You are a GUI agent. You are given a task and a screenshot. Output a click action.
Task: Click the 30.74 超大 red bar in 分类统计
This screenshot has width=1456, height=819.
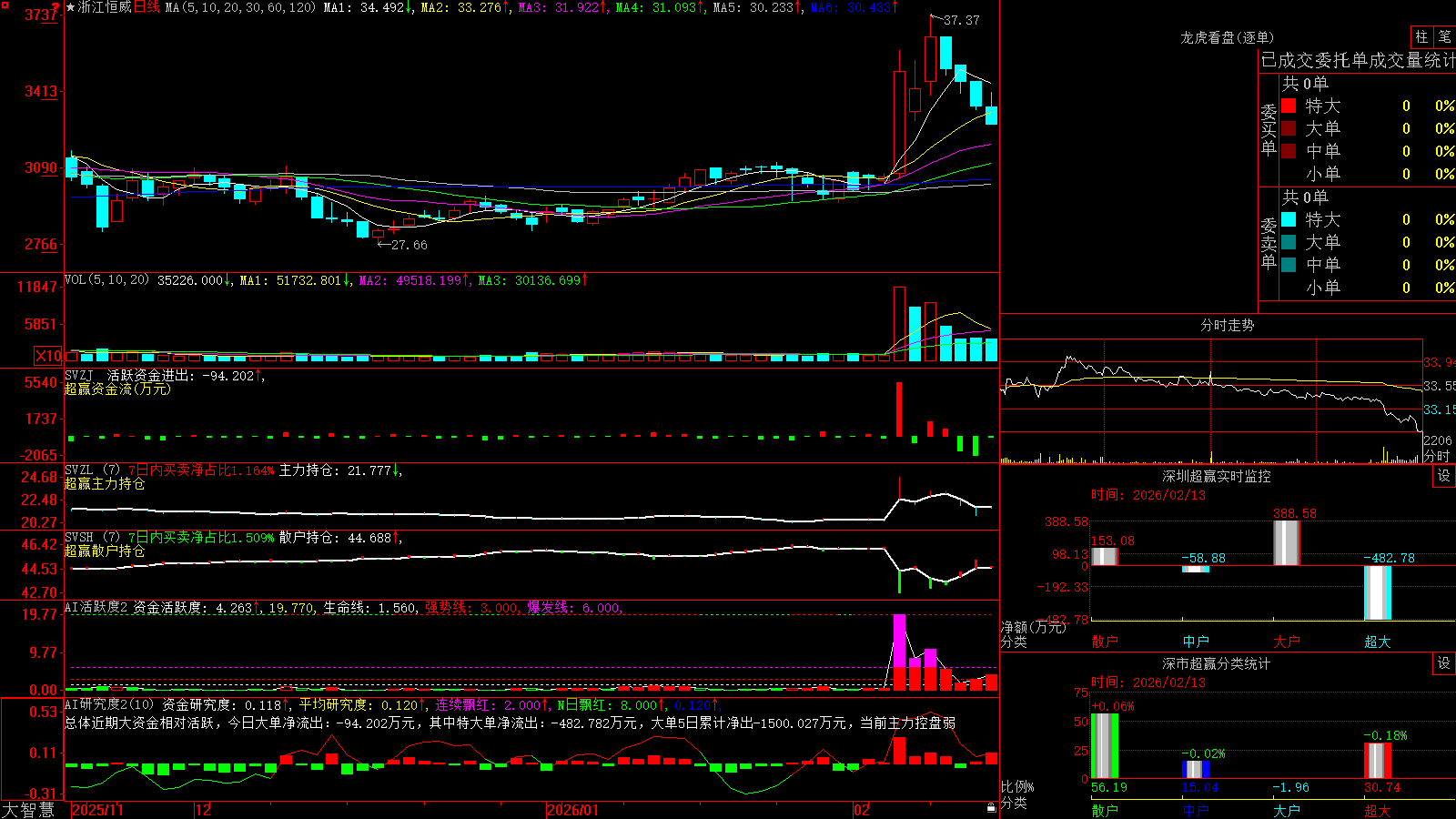[x=1378, y=761]
